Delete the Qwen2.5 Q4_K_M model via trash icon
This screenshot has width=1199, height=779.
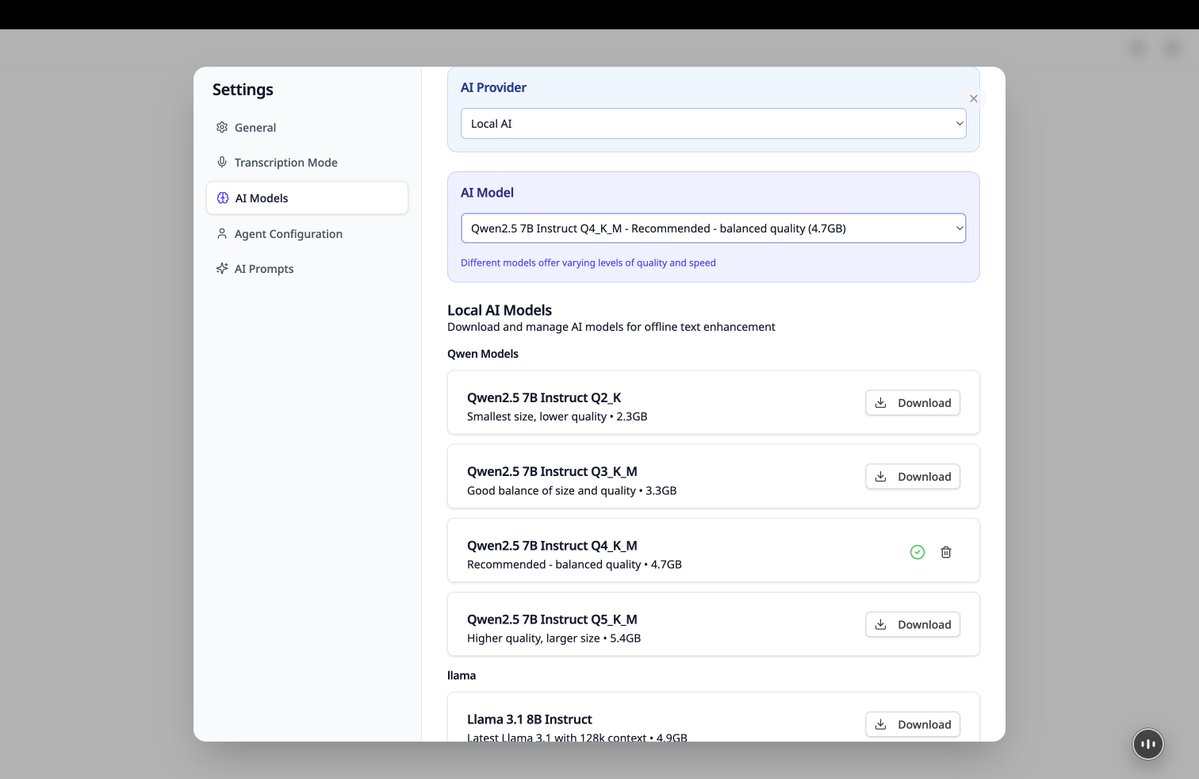point(946,552)
